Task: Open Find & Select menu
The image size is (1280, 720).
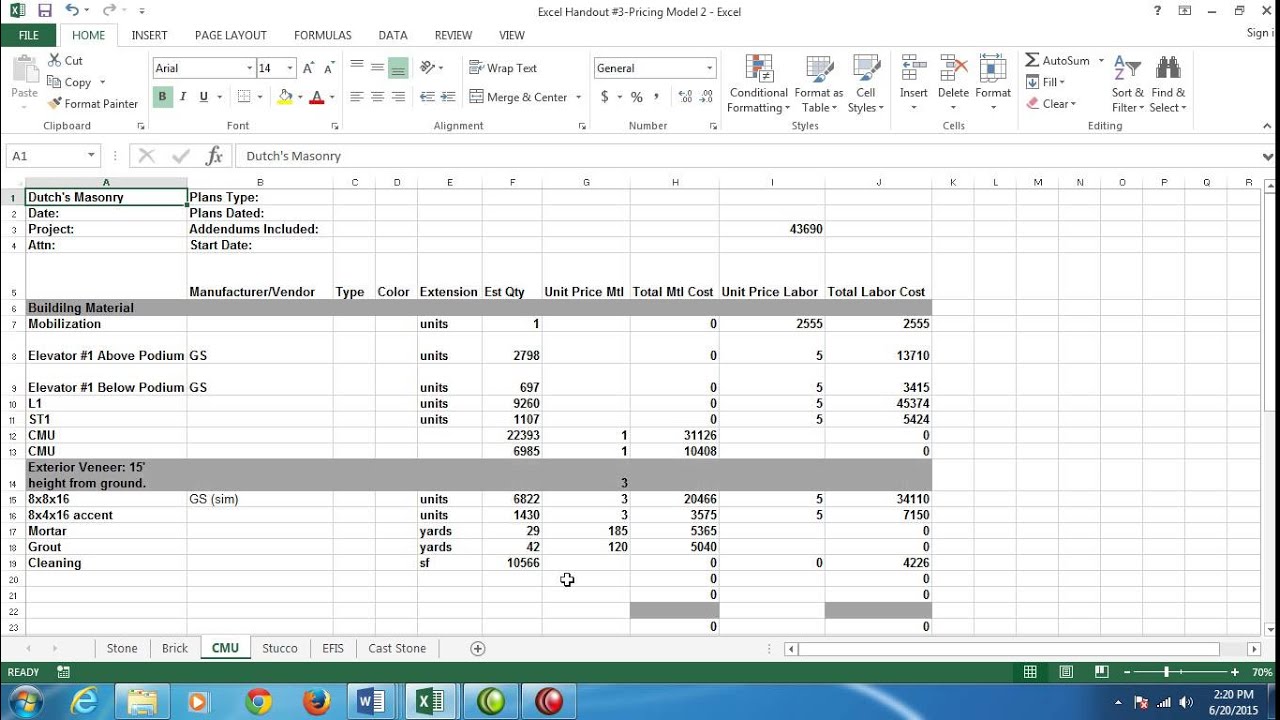Action: [x=1167, y=84]
